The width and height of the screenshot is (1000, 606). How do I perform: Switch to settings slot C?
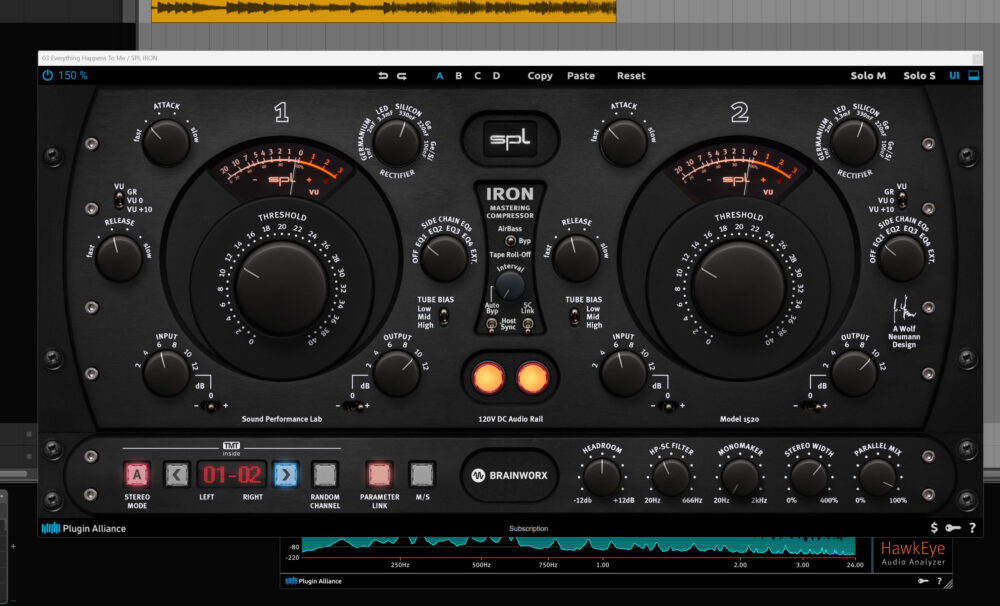(x=477, y=76)
